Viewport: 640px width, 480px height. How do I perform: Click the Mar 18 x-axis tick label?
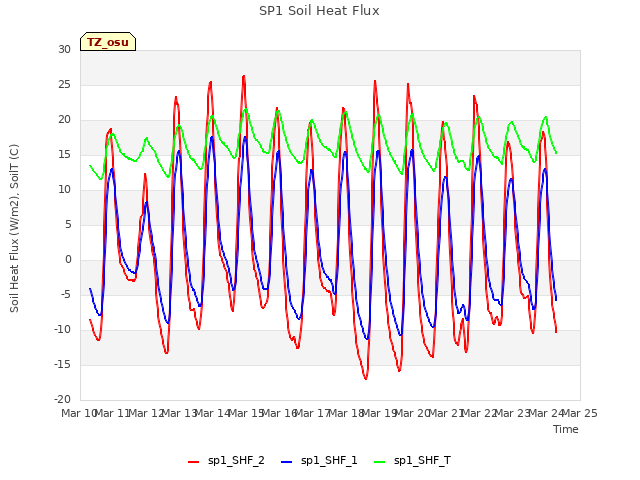[x=346, y=413]
